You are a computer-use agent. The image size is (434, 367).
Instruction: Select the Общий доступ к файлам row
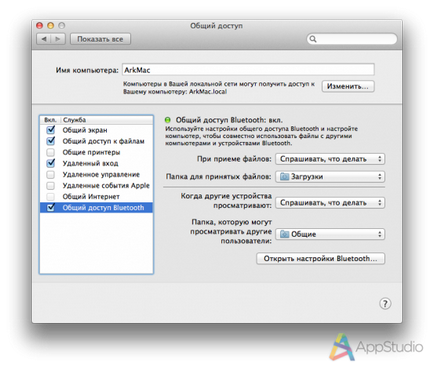tap(96, 141)
